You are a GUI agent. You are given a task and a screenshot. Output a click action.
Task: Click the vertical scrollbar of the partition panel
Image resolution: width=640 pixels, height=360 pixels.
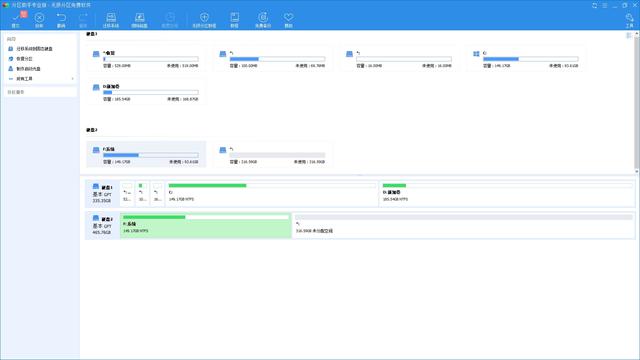(637, 102)
